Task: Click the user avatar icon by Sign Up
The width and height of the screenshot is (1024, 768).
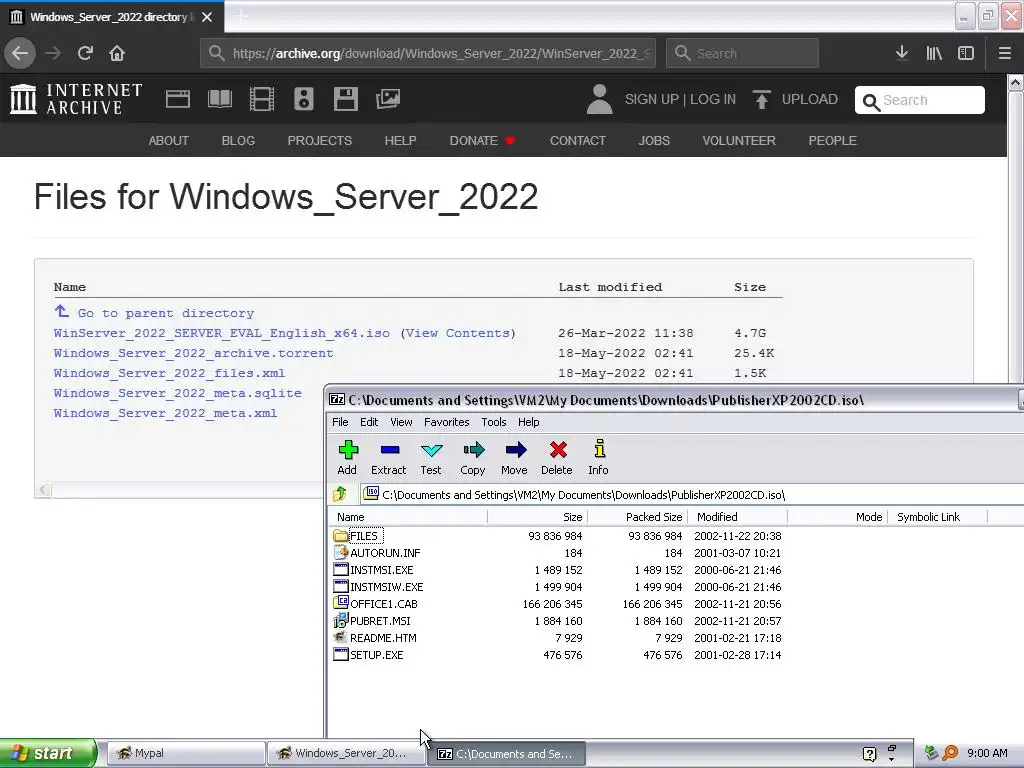Action: (x=600, y=99)
